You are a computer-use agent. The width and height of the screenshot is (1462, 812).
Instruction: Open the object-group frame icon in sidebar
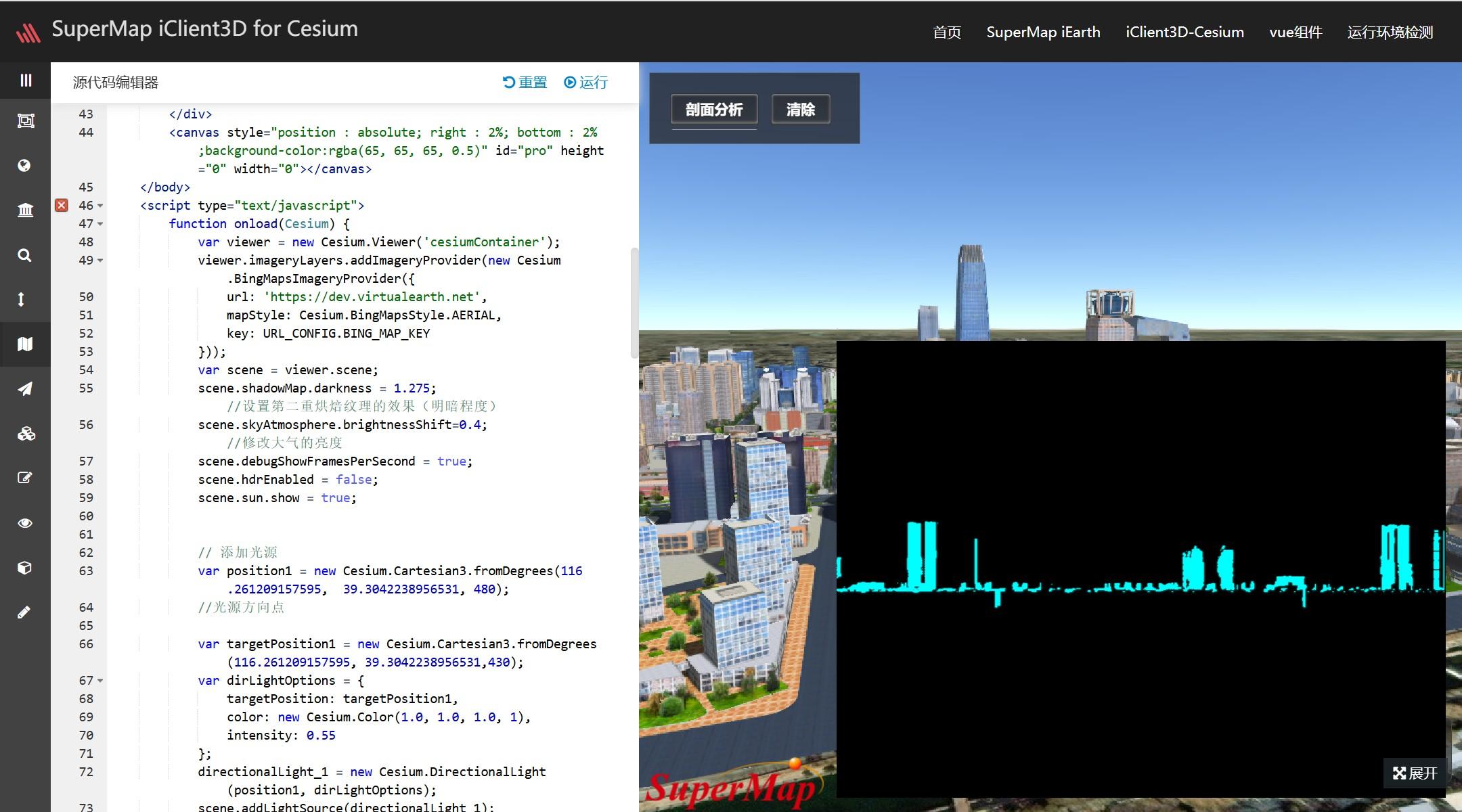click(26, 121)
